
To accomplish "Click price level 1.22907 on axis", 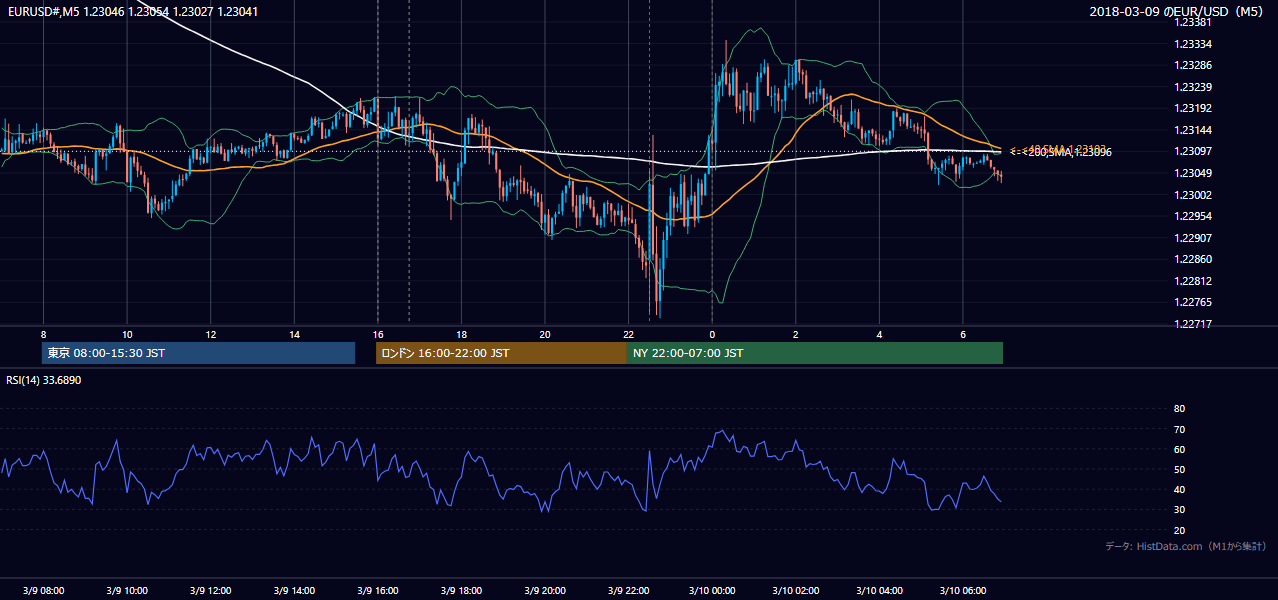I will point(1193,238).
